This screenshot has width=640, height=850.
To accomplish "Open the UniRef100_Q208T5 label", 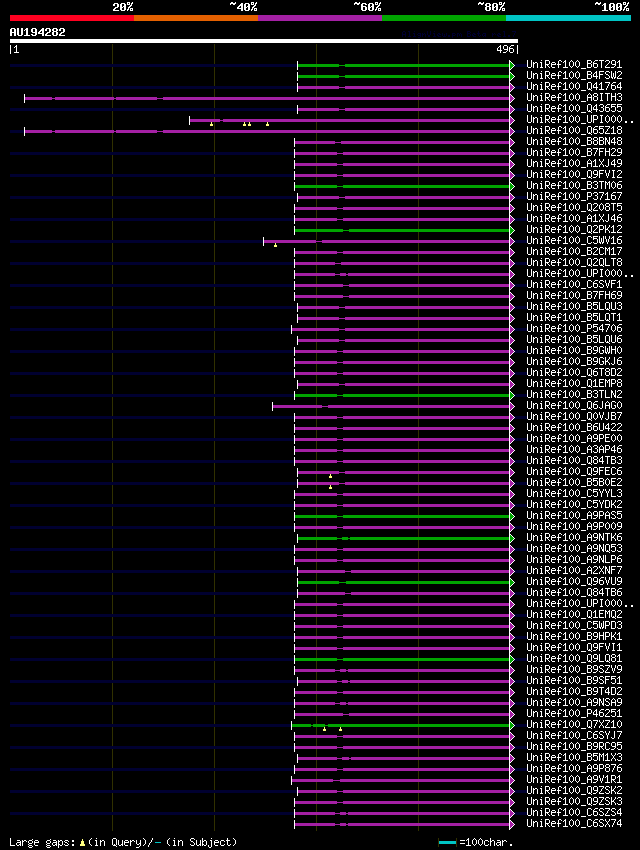I will [x=574, y=208].
